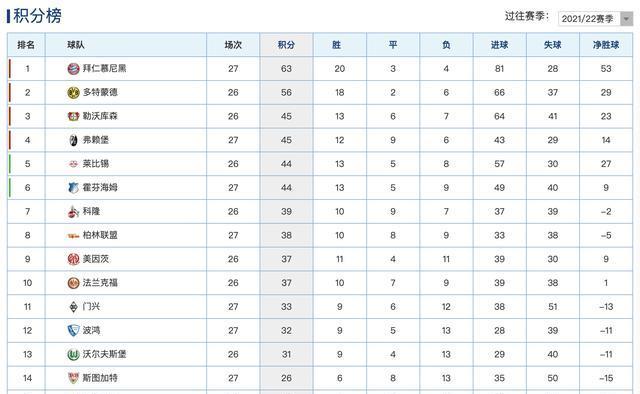The image size is (640, 394).
Task: Open 法兰克福 team link
Action: (100, 283)
